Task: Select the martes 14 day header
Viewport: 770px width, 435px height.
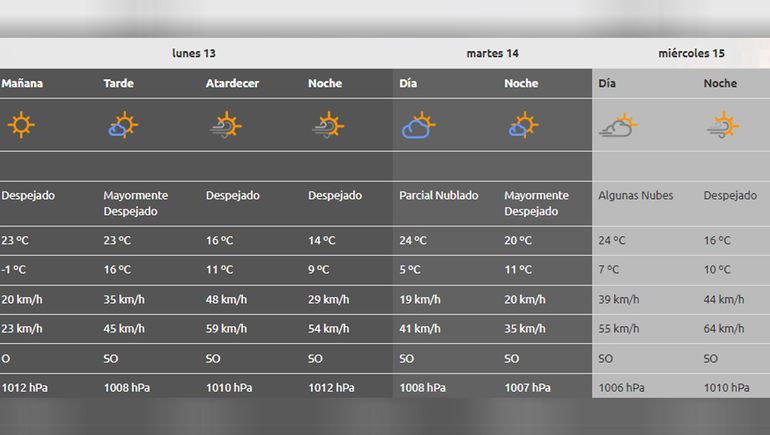Action: tap(492, 54)
